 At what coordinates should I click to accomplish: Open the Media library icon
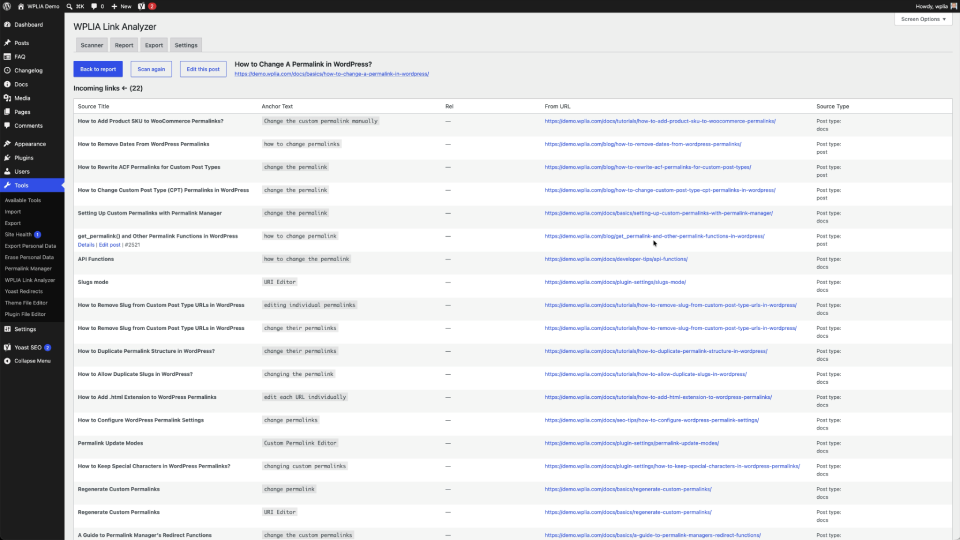point(7,98)
